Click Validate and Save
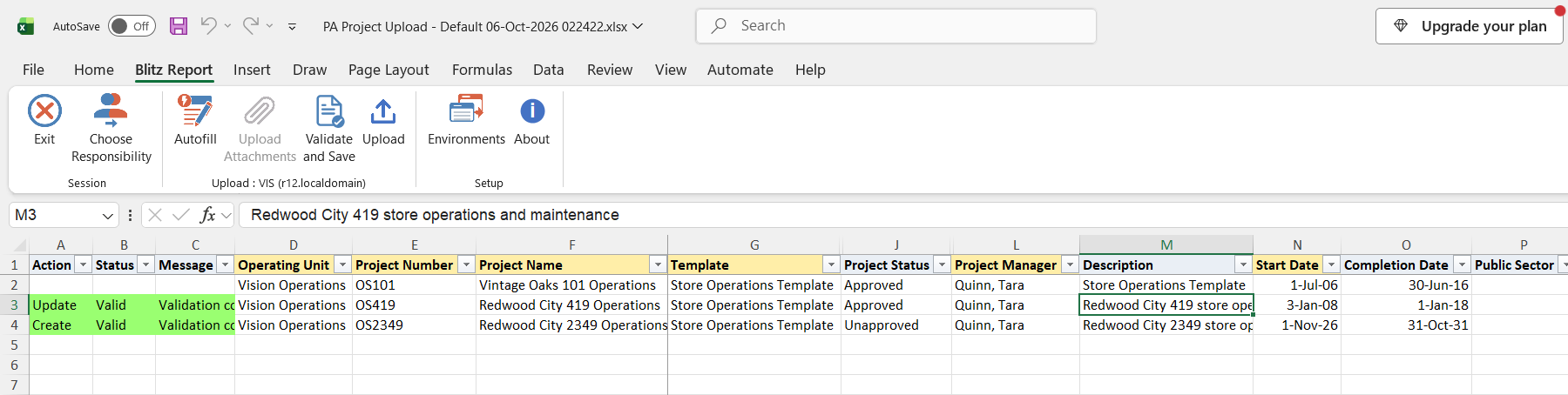This screenshot has width=1568, height=395. 329,129
